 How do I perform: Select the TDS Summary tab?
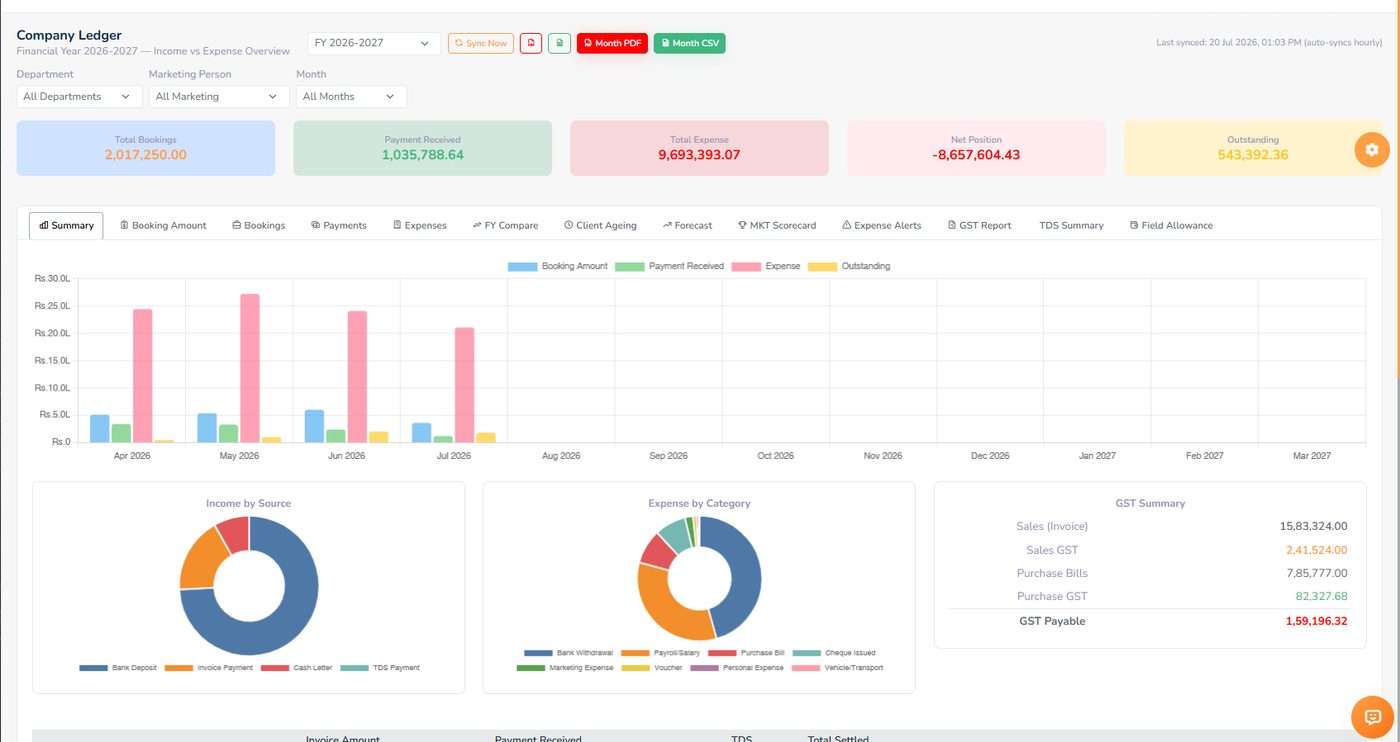1071,225
